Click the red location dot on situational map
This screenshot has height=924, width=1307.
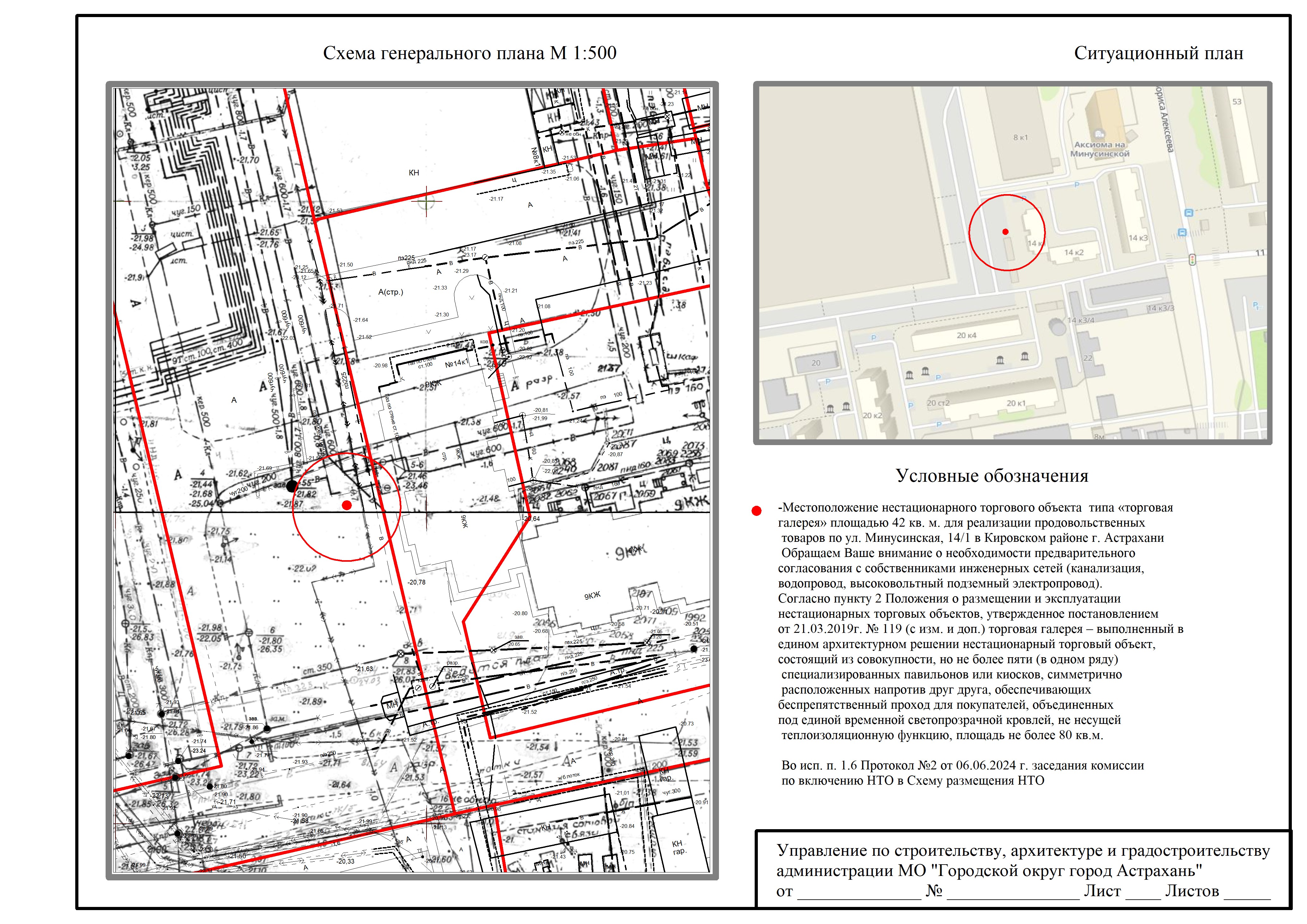pos(1006,232)
